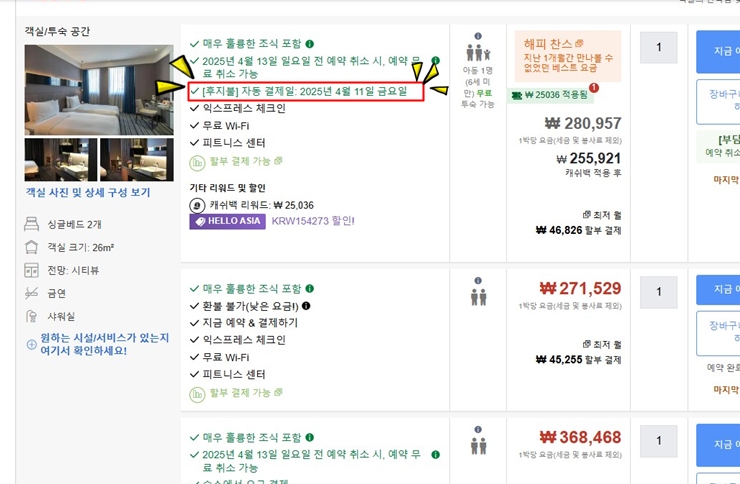Click info icon next to non-refundable low rate
The height and width of the screenshot is (484, 740).
306,306
